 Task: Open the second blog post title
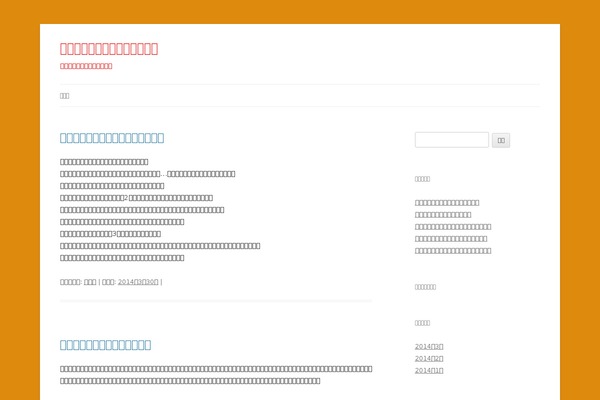click(x=105, y=345)
